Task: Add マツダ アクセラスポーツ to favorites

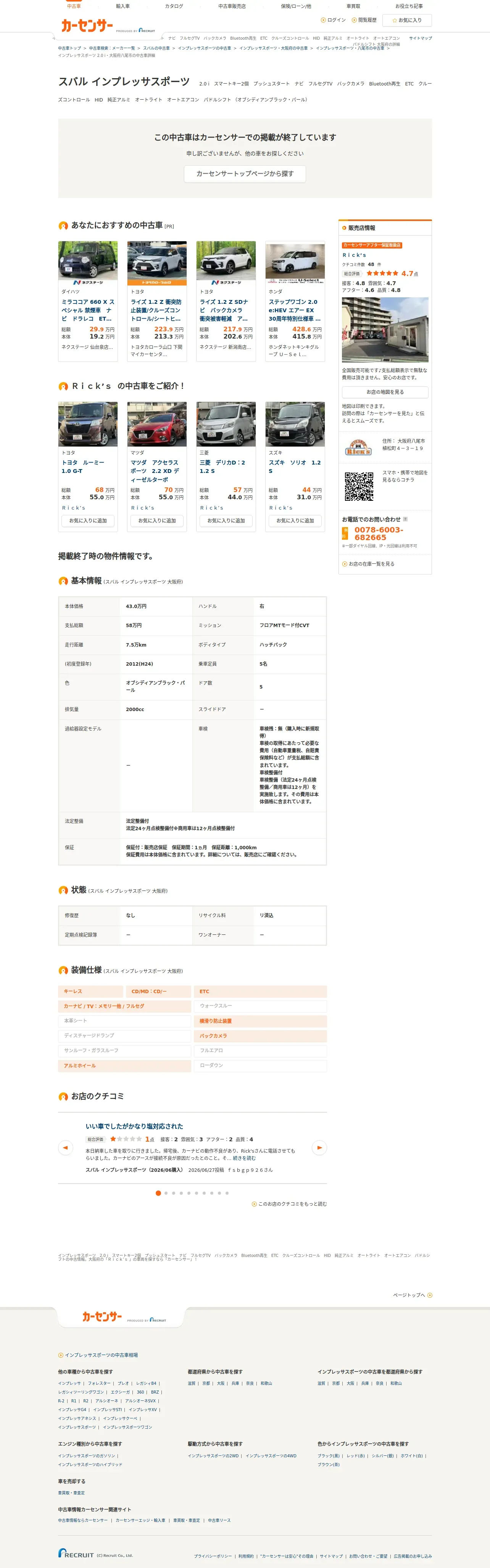Action: [x=157, y=520]
